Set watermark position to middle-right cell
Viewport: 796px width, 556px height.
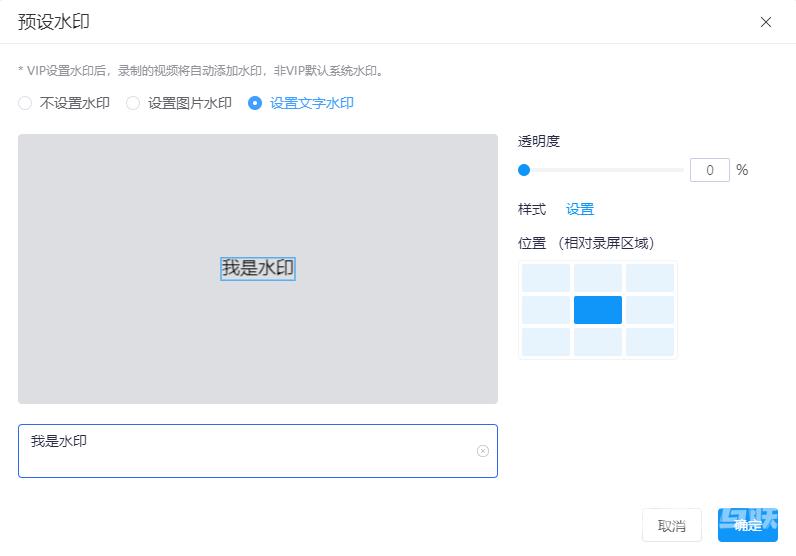pos(650,310)
